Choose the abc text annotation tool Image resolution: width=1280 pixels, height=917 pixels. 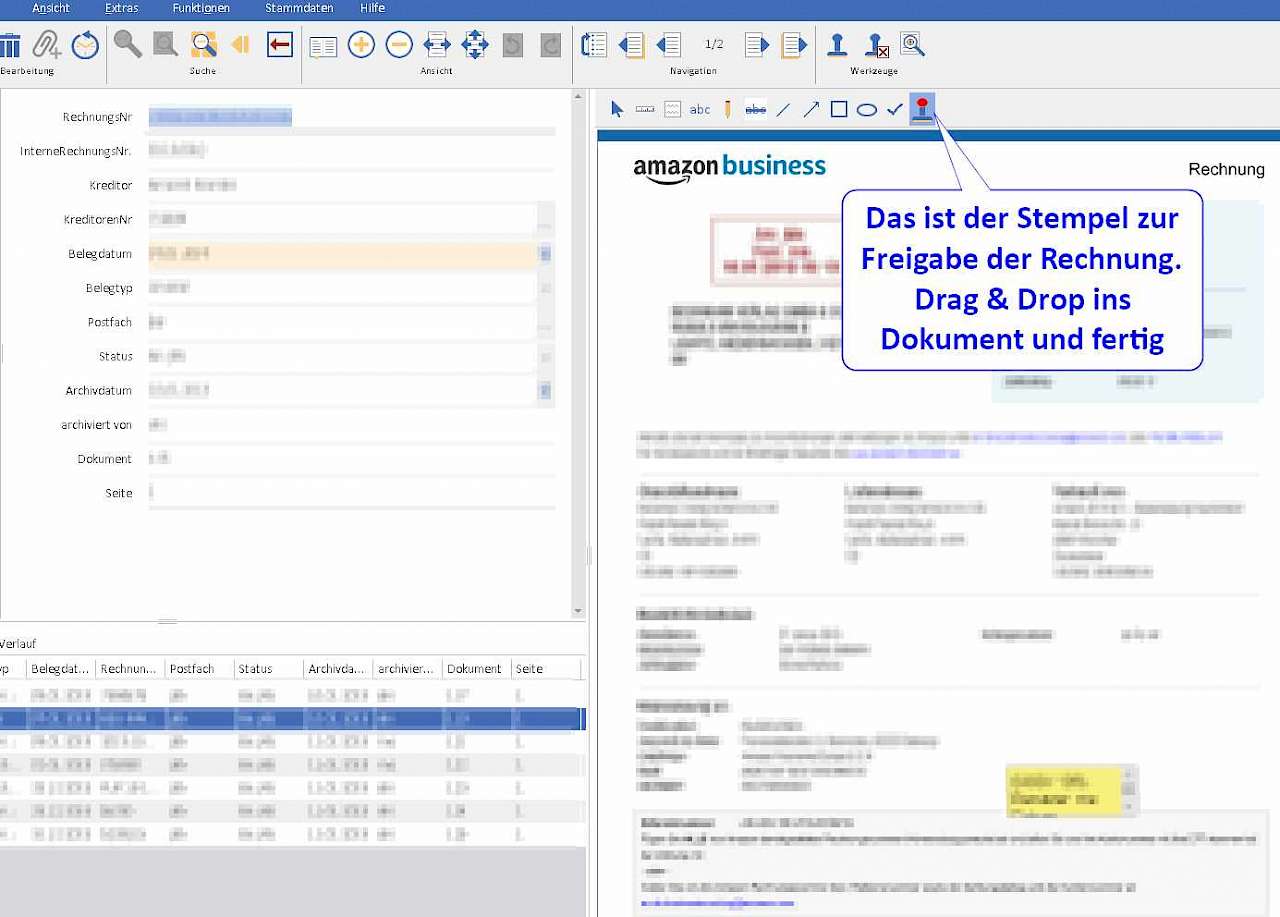point(700,109)
